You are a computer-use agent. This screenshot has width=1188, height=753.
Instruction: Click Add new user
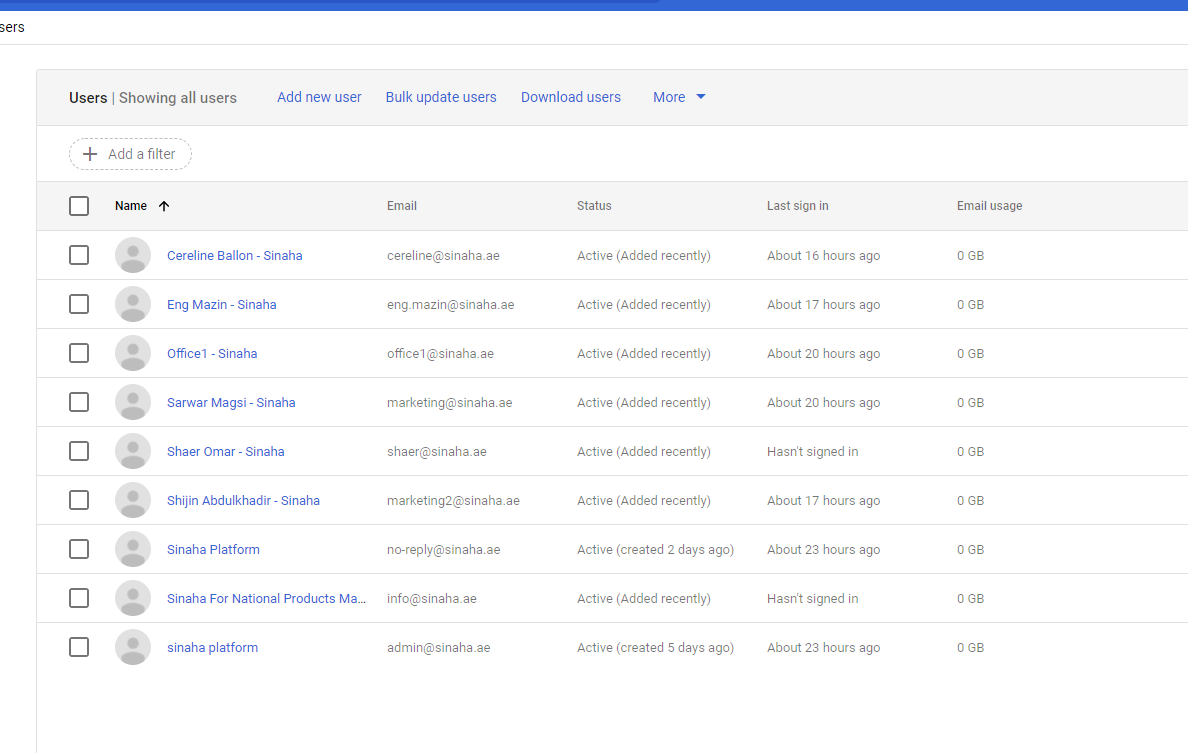[x=319, y=97]
